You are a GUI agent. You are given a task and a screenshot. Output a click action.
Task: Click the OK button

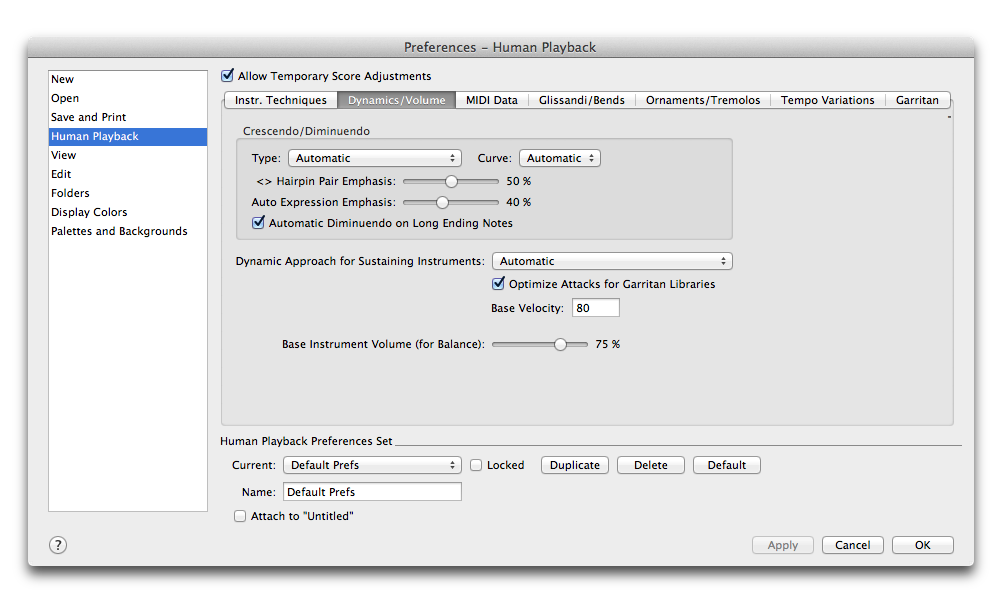click(922, 545)
